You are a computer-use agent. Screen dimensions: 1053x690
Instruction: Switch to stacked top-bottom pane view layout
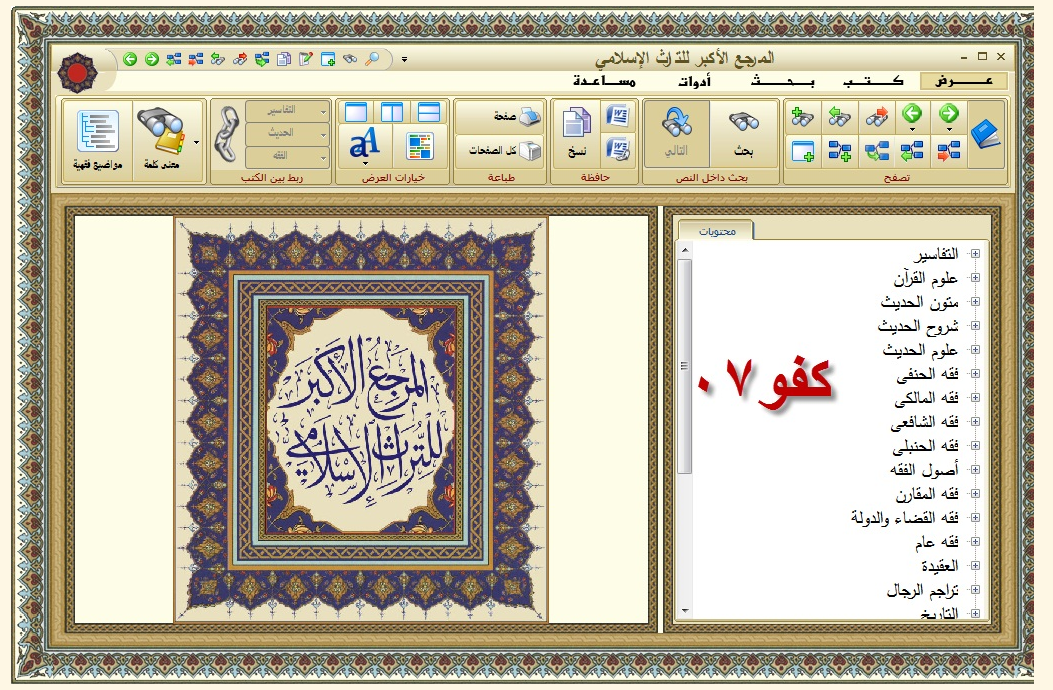[x=428, y=112]
